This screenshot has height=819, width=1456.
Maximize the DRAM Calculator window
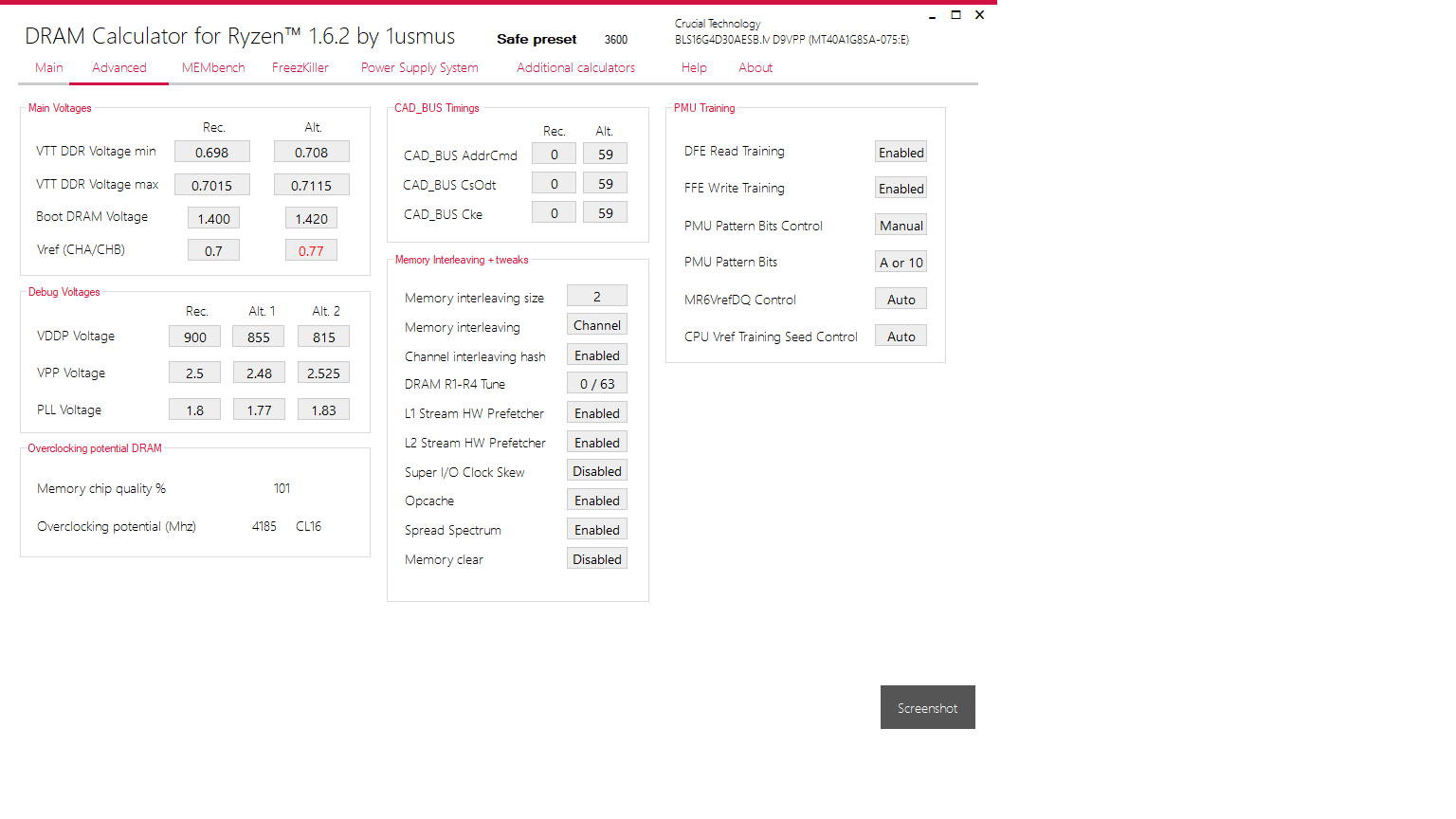click(x=955, y=15)
